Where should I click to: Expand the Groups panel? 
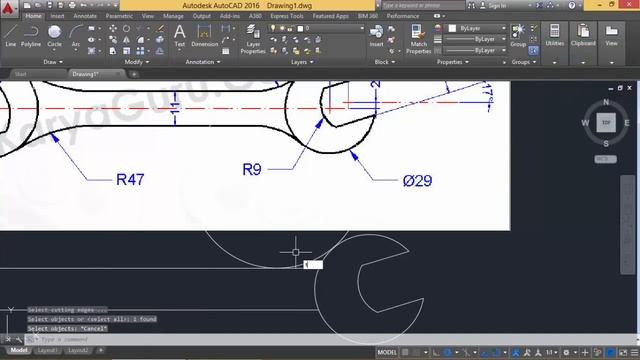pos(524,62)
